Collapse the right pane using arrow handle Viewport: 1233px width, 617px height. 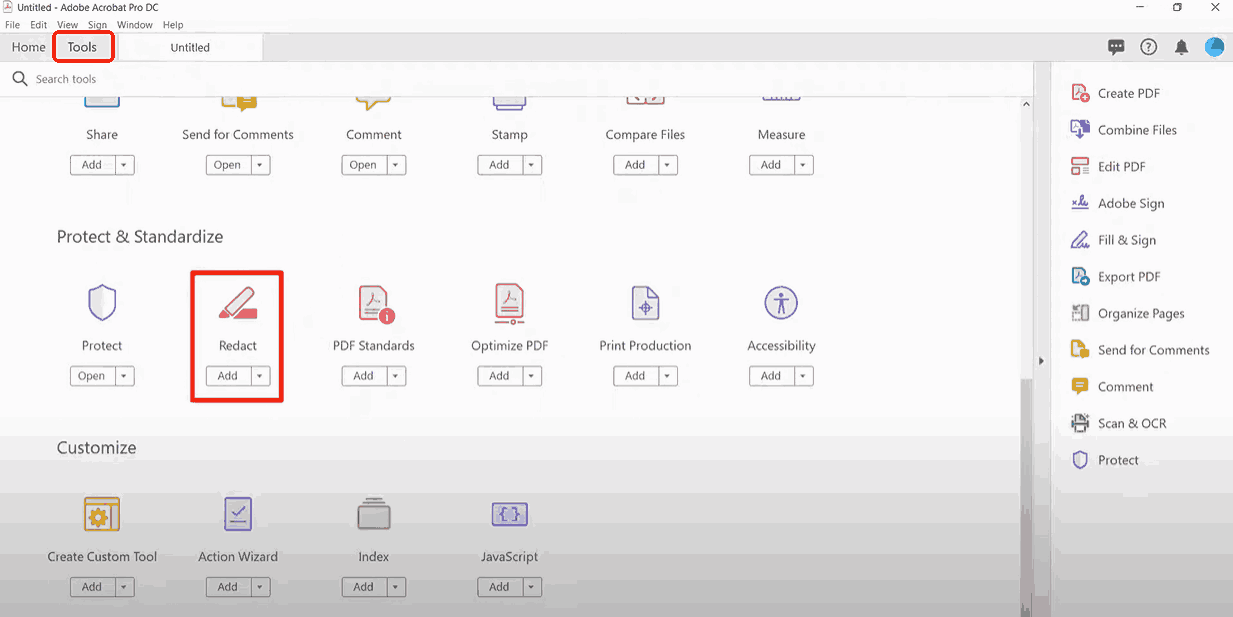[x=1041, y=361]
